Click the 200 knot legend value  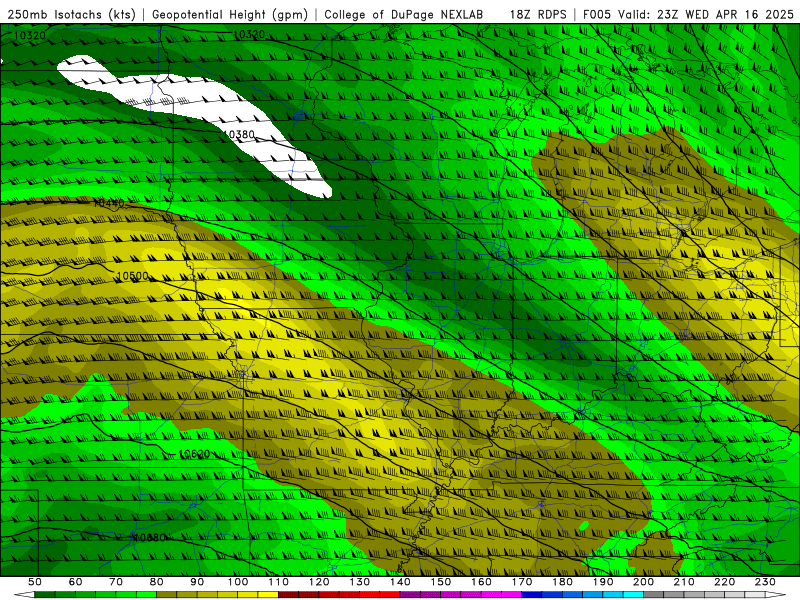(x=643, y=582)
